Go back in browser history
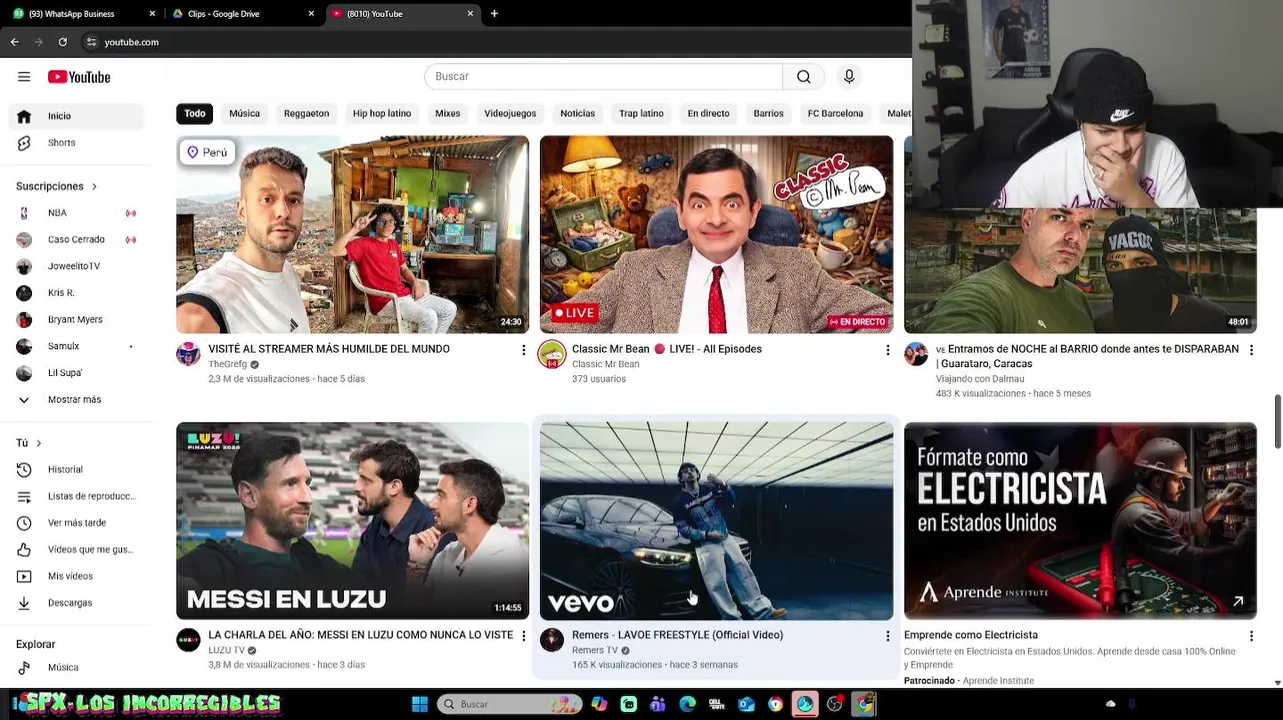Viewport: 1283px width, 720px height. tap(14, 42)
